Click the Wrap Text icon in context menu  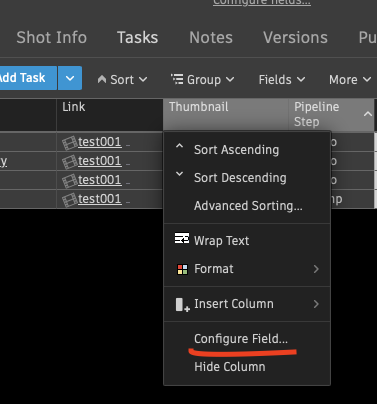pos(182,239)
